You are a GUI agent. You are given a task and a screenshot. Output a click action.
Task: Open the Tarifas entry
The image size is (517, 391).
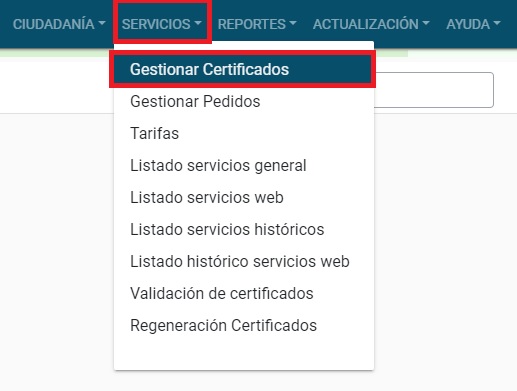tap(244, 133)
